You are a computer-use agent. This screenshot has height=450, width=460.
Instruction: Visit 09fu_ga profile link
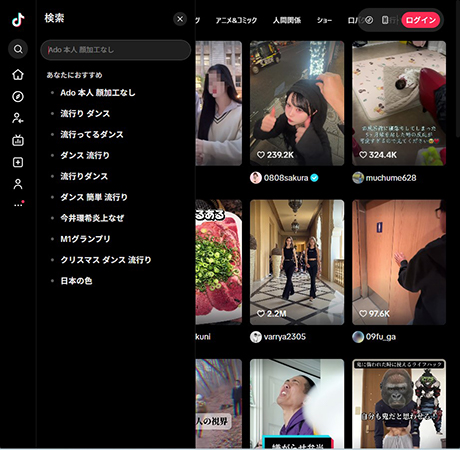point(381,337)
